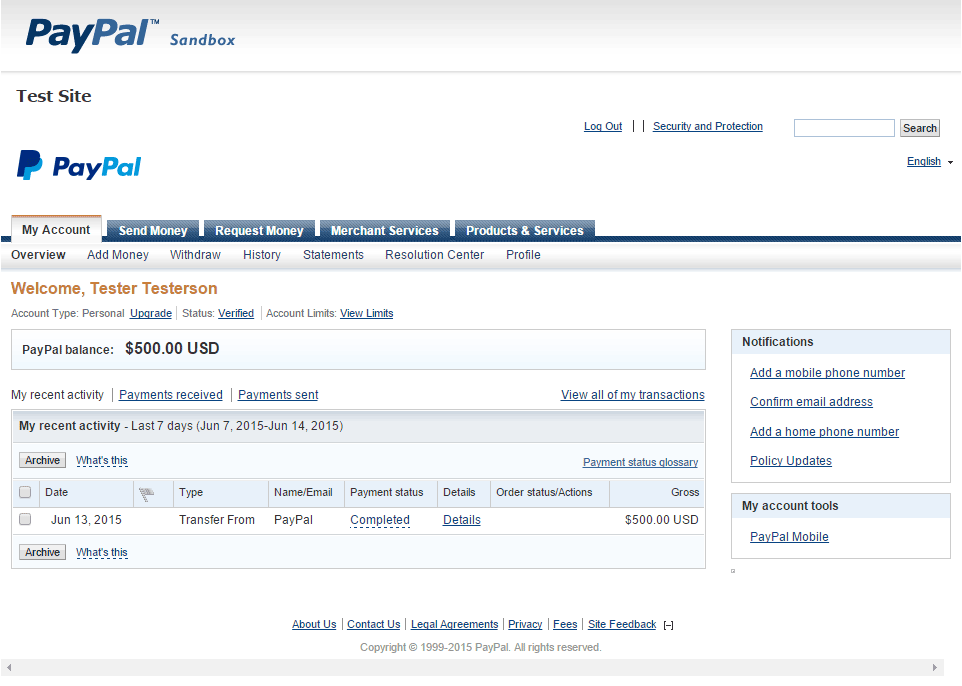Image resolution: width=962 pixels, height=686 pixels.
Task: Click the Archive button above the table
Action: 42,460
